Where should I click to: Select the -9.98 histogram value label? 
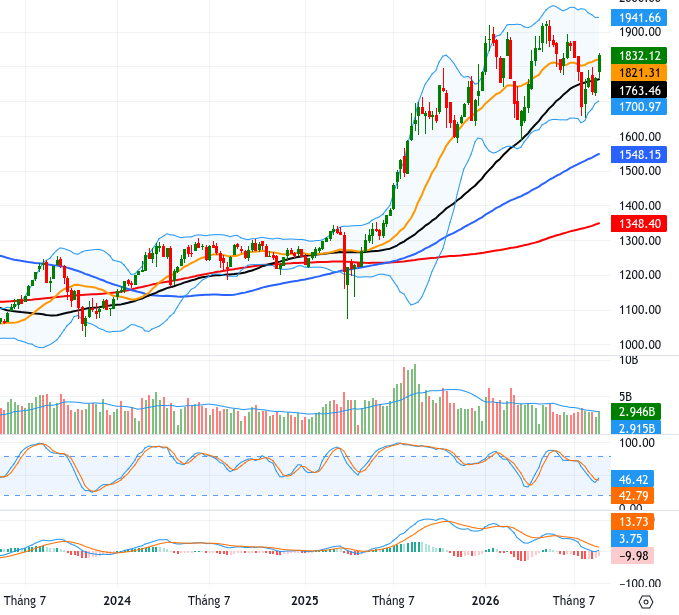pos(632,555)
